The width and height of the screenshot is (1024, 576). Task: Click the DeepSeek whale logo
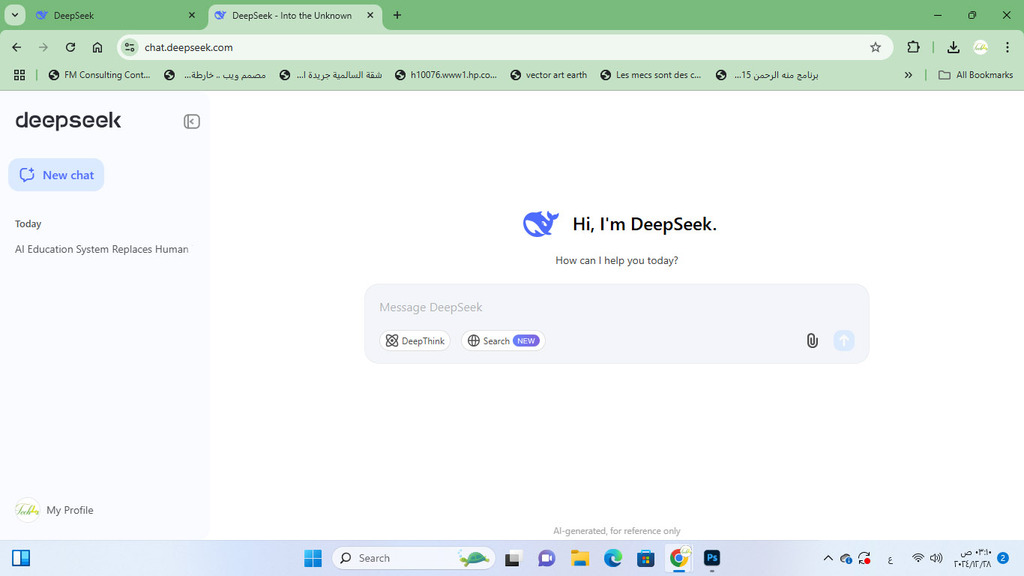click(x=541, y=223)
